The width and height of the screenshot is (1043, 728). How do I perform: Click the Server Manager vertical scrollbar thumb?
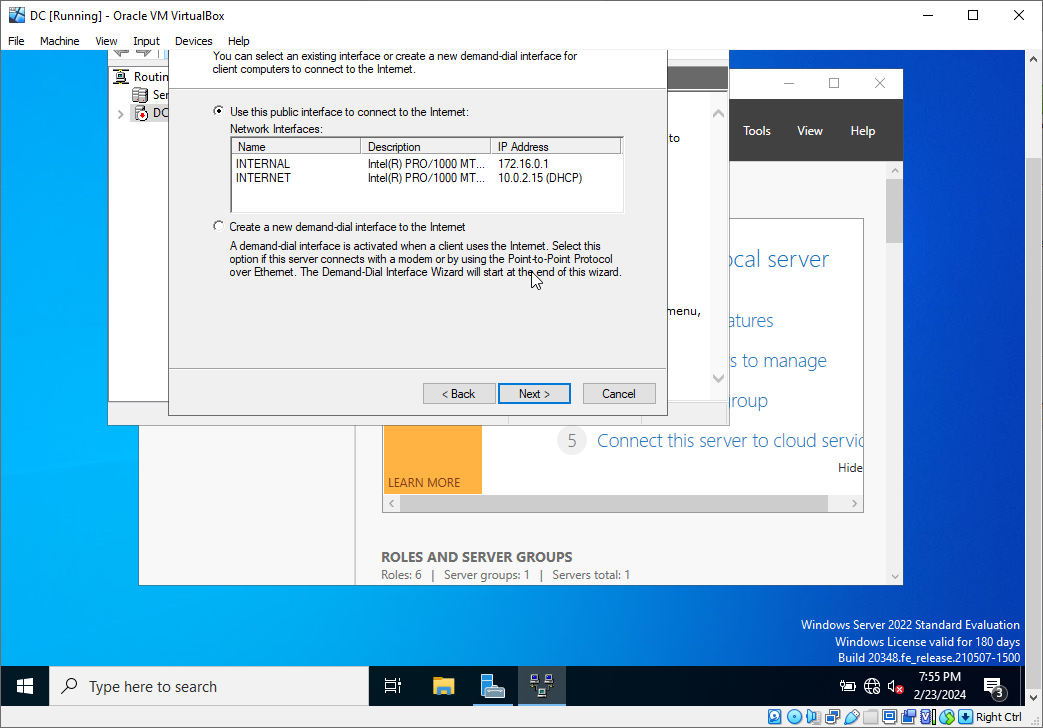(895, 211)
